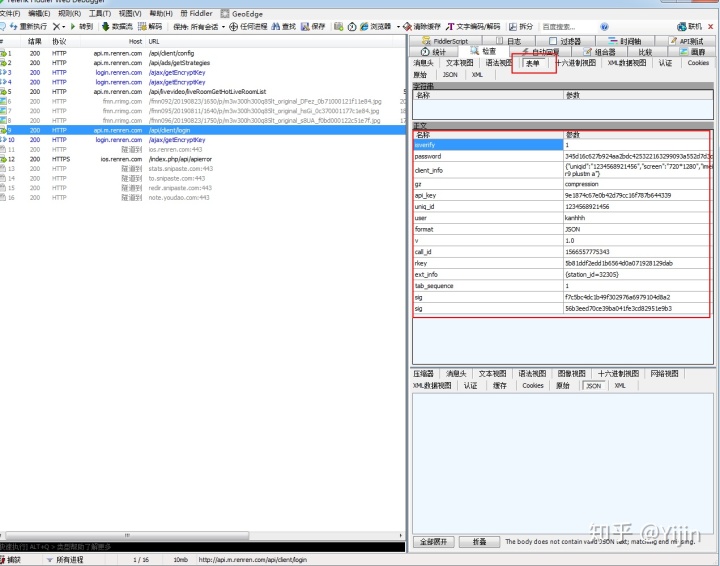
Task: Open the 工具(T) menu
Action: (x=100, y=14)
